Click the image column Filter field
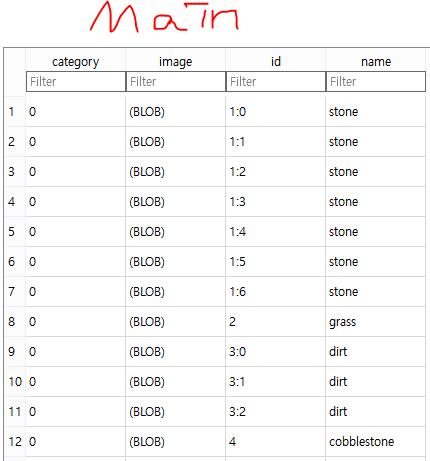Screen dimensions: 430x461 pos(176,81)
